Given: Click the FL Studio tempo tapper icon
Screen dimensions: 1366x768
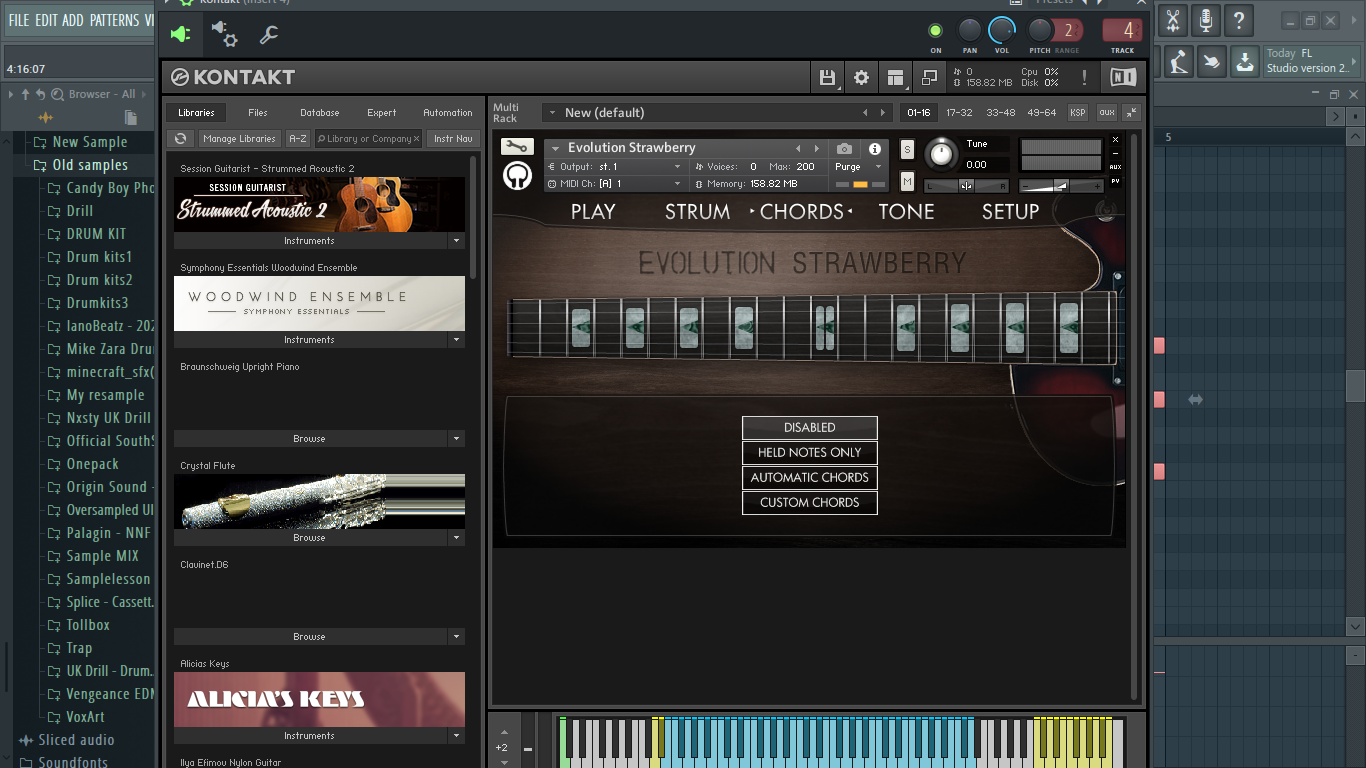Looking at the screenshot, I should point(1178,61).
